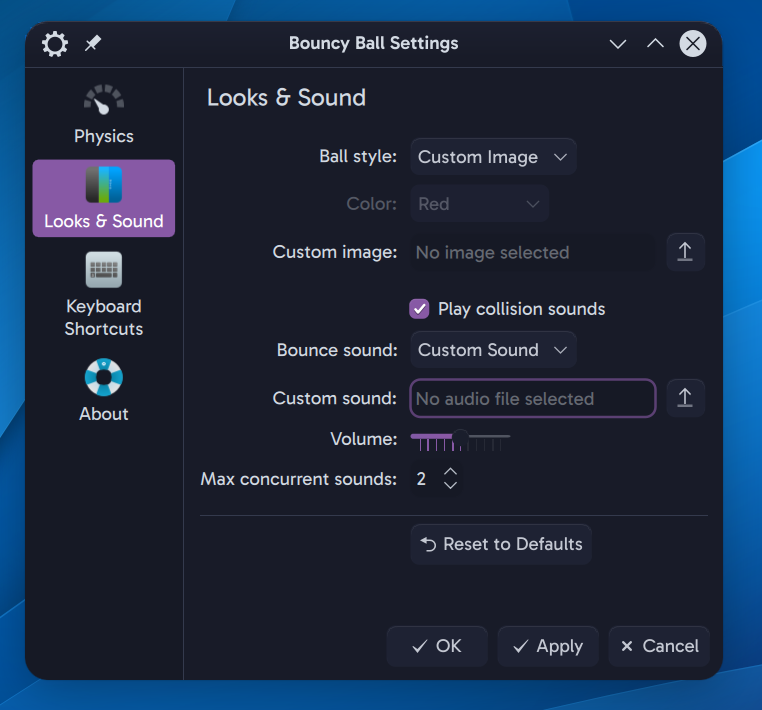Click the Apply button
Viewport: 762px width, 710px height.
pos(547,646)
